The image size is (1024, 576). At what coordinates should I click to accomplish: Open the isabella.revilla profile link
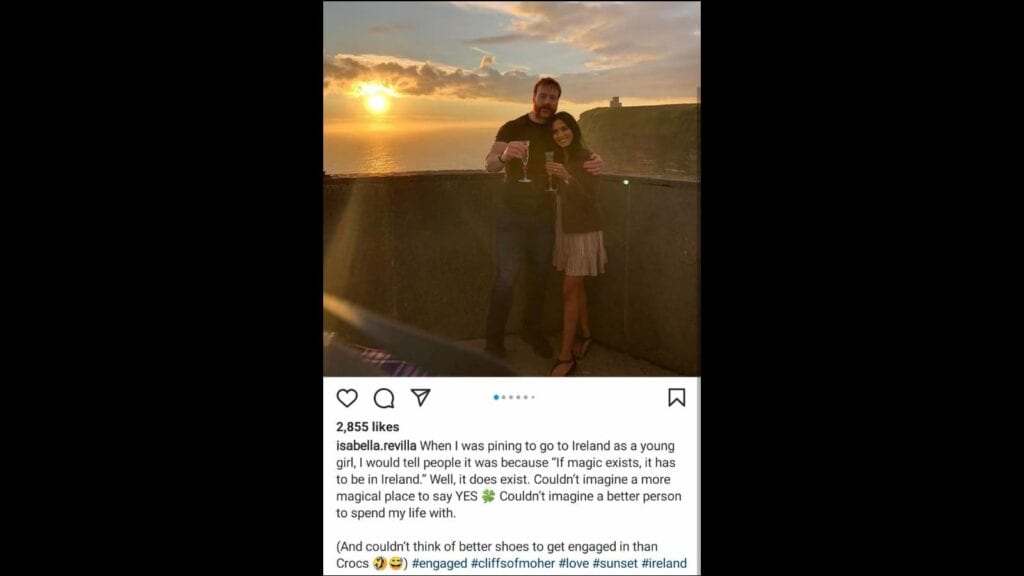point(376,446)
